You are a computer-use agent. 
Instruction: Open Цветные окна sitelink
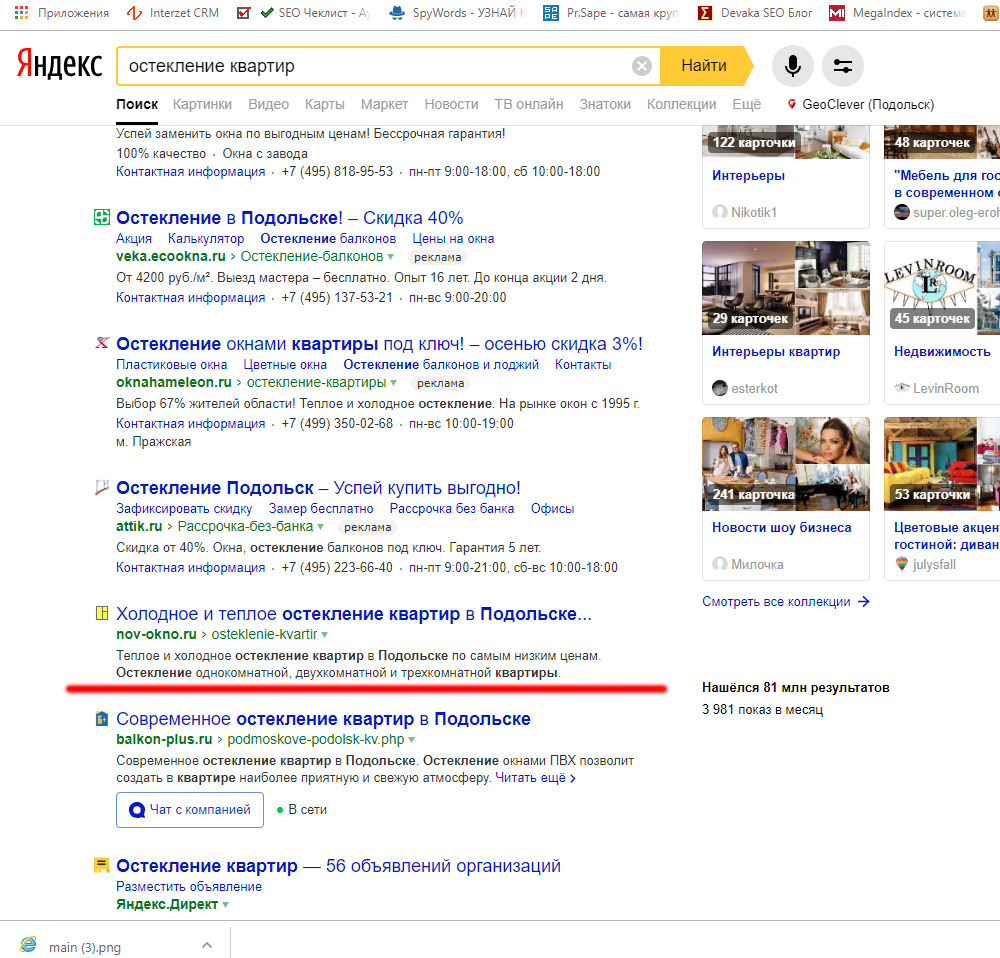click(x=285, y=365)
